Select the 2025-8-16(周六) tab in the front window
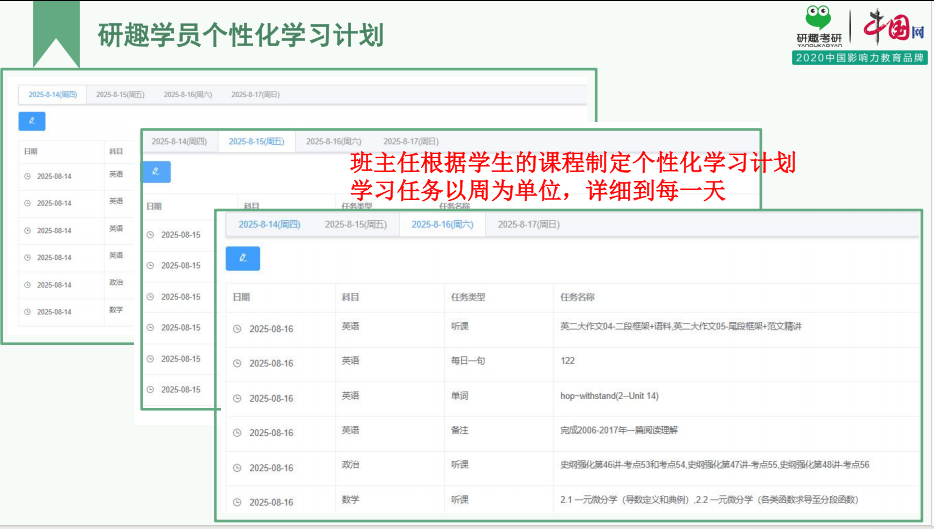This screenshot has height=529, width=934. tap(443, 225)
